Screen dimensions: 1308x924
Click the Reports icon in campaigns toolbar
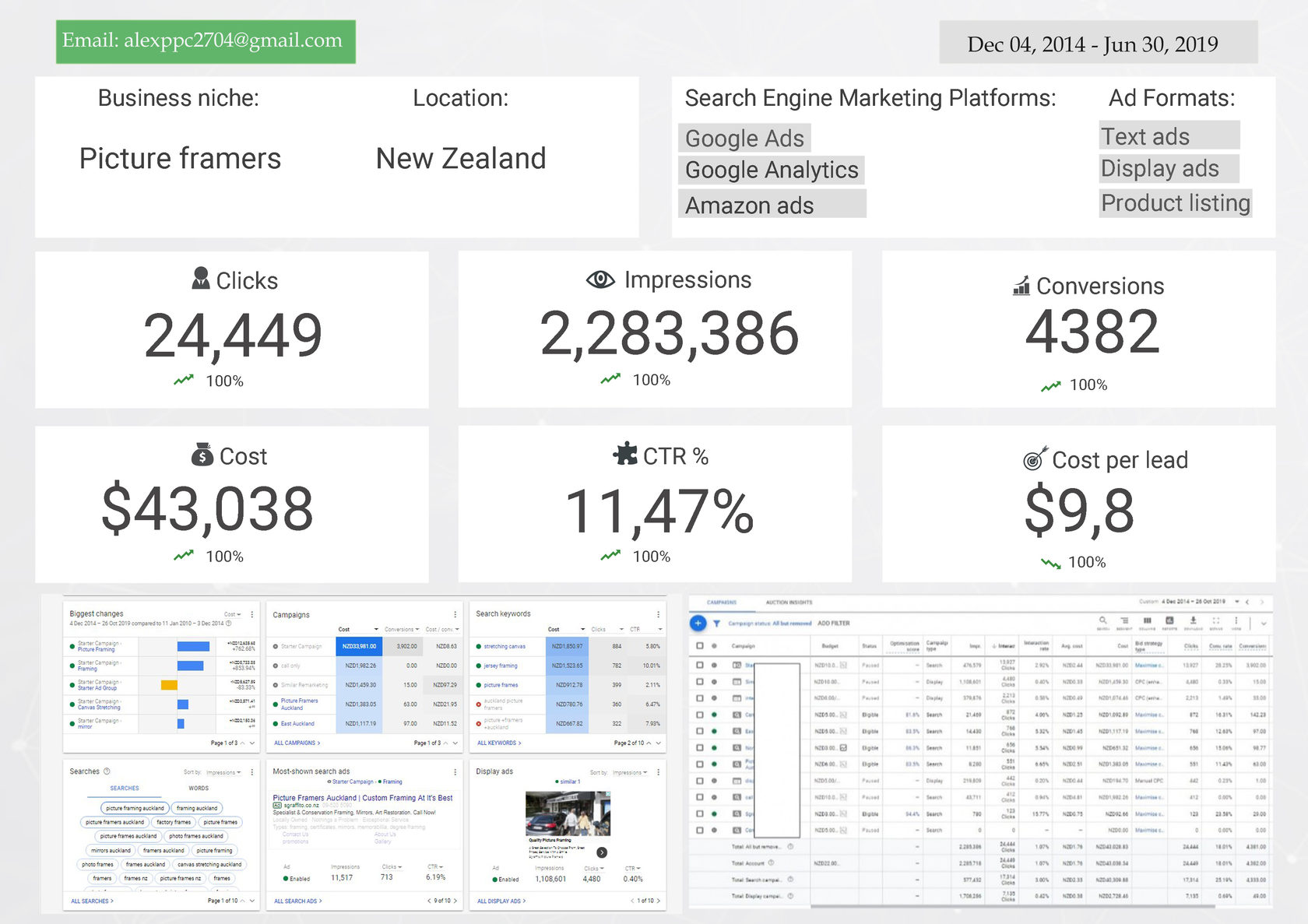[1169, 621]
